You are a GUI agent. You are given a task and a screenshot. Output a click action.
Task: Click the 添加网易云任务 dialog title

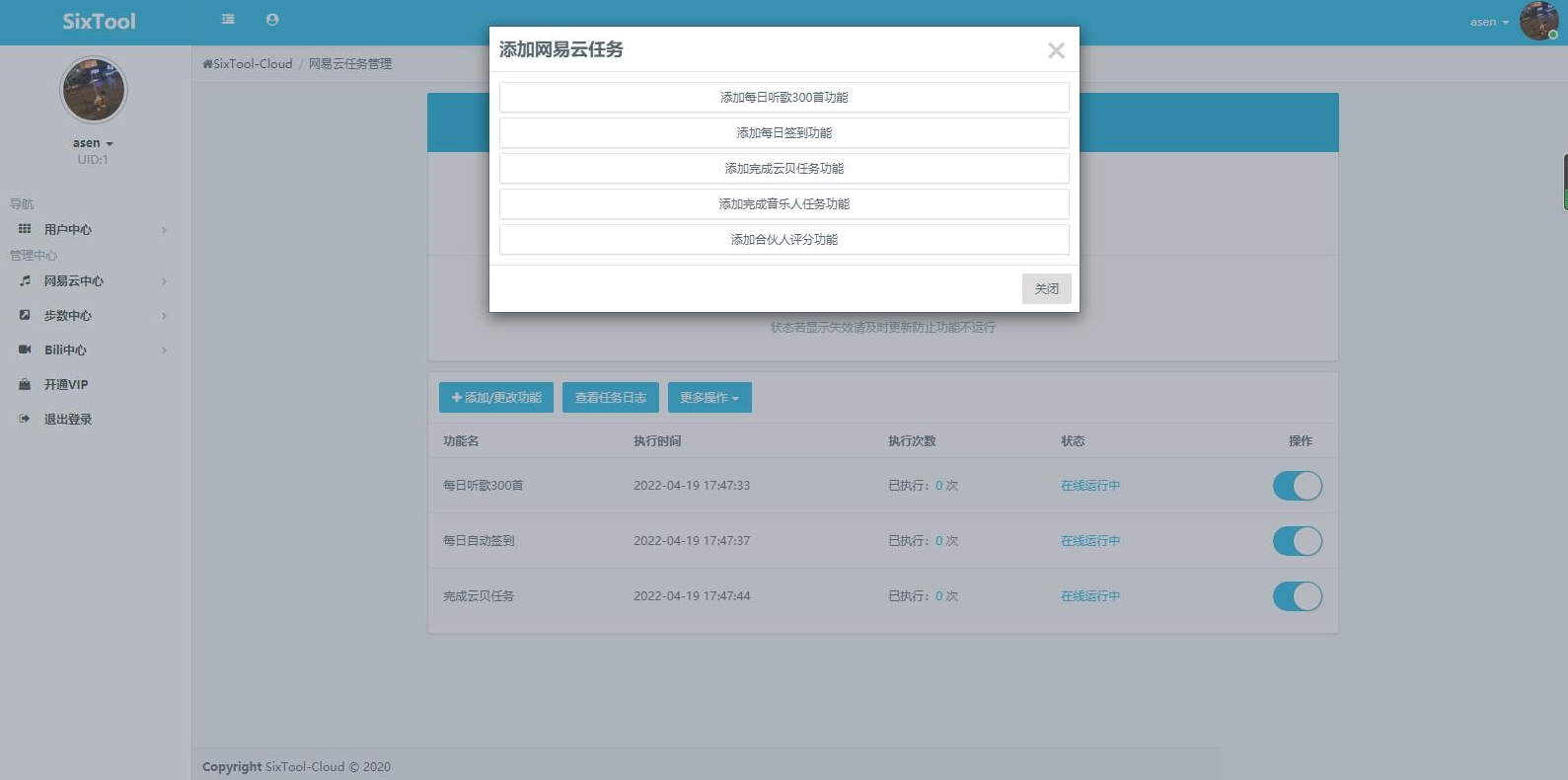click(561, 49)
